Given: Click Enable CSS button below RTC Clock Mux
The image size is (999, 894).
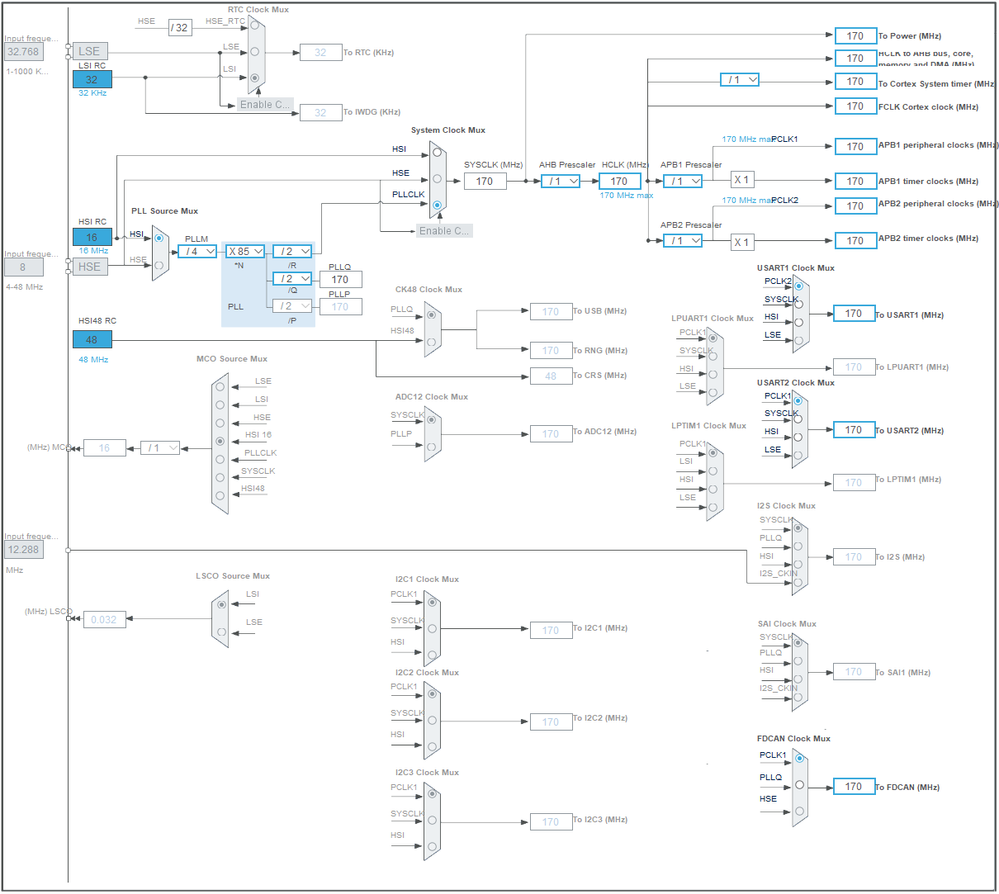Looking at the screenshot, I should coord(265,105).
